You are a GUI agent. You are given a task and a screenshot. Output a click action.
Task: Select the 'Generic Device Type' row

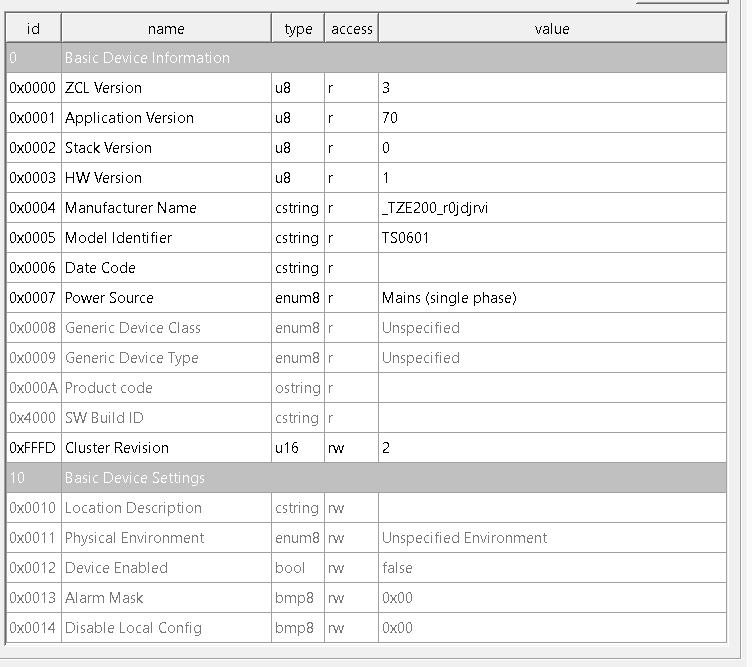[x=366, y=358]
